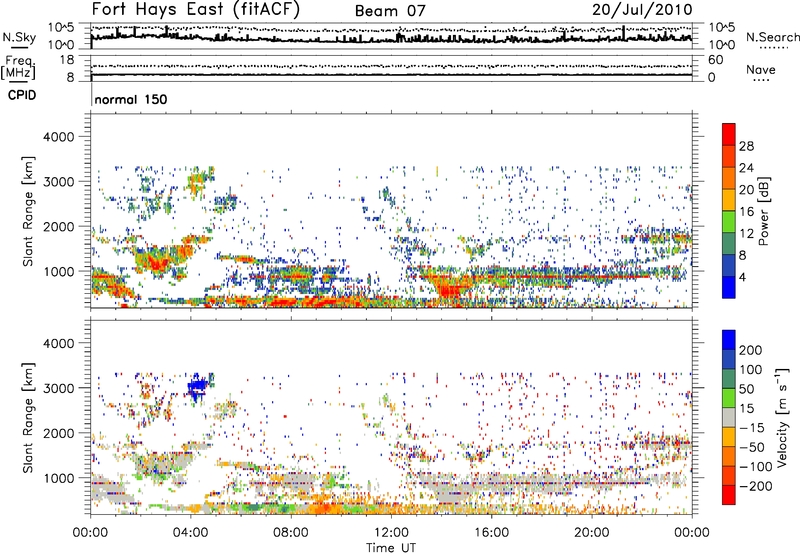Click the '60' Nave axis tick
Image resolution: width=800 pixels, height=554 pixels.
715,60
